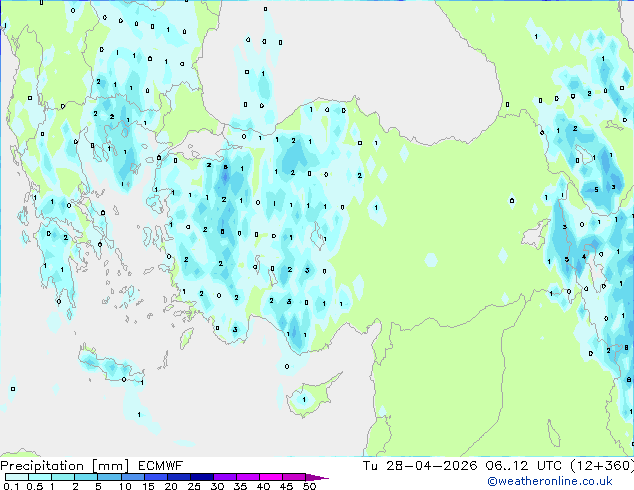Click the 20–25 mm legend color swatch
634x490 pixels.
[x=178, y=477]
